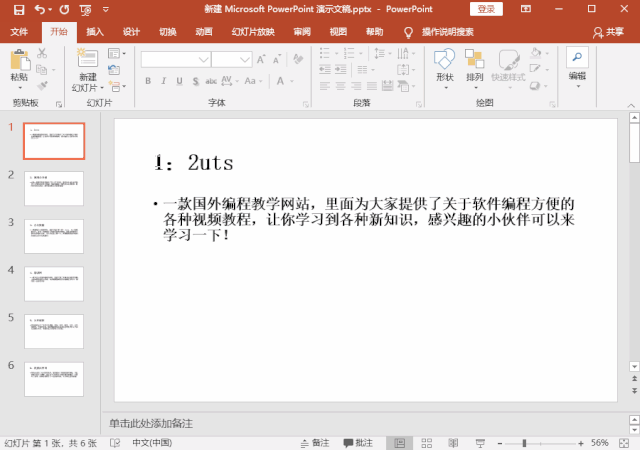Click the slide title "1: 2uts"
Image resolution: width=640 pixels, height=450 pixels.
click(x=194, y=163)
